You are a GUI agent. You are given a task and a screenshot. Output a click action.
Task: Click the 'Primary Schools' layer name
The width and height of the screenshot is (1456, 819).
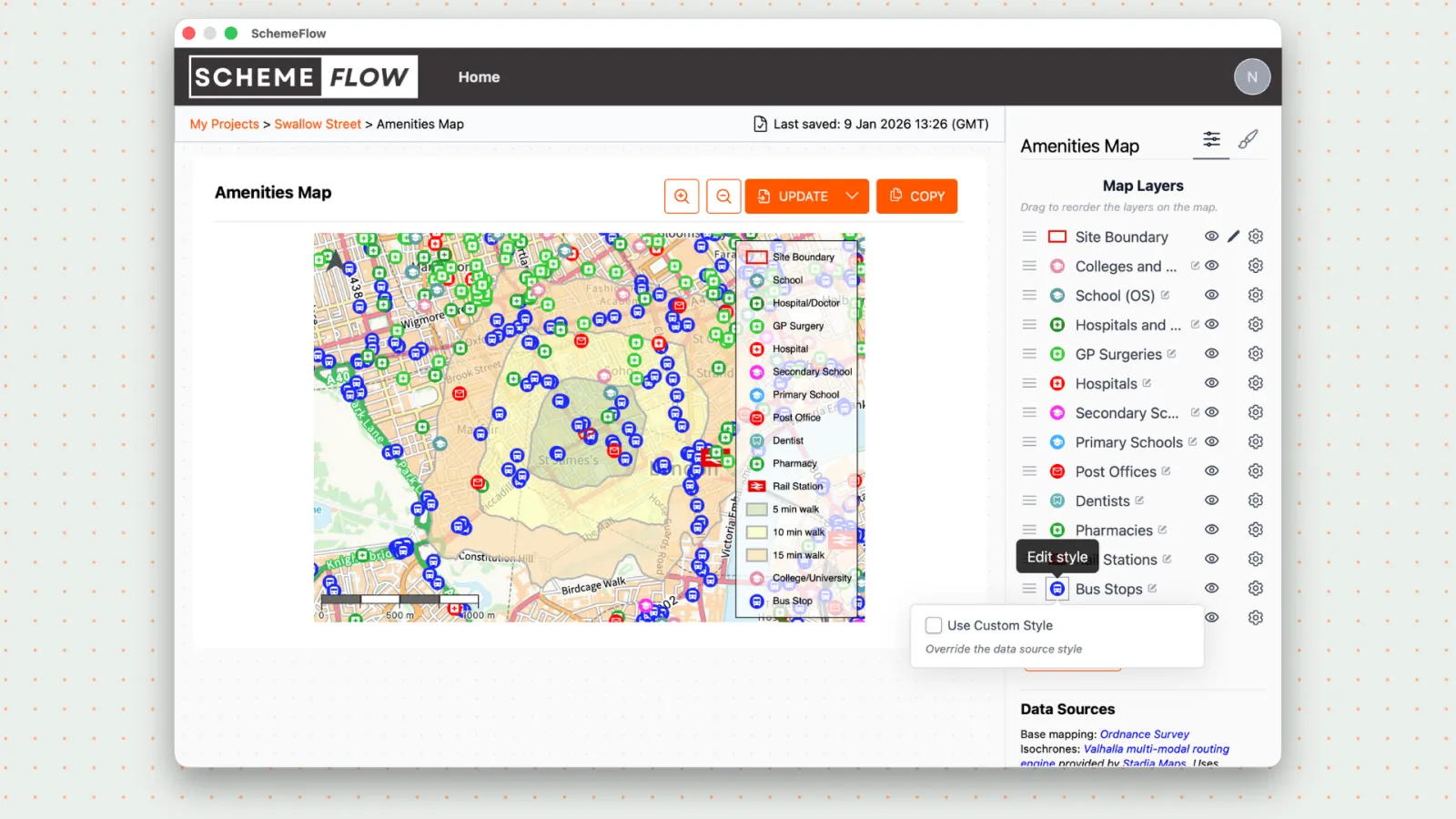click(x=1129, y=442)
